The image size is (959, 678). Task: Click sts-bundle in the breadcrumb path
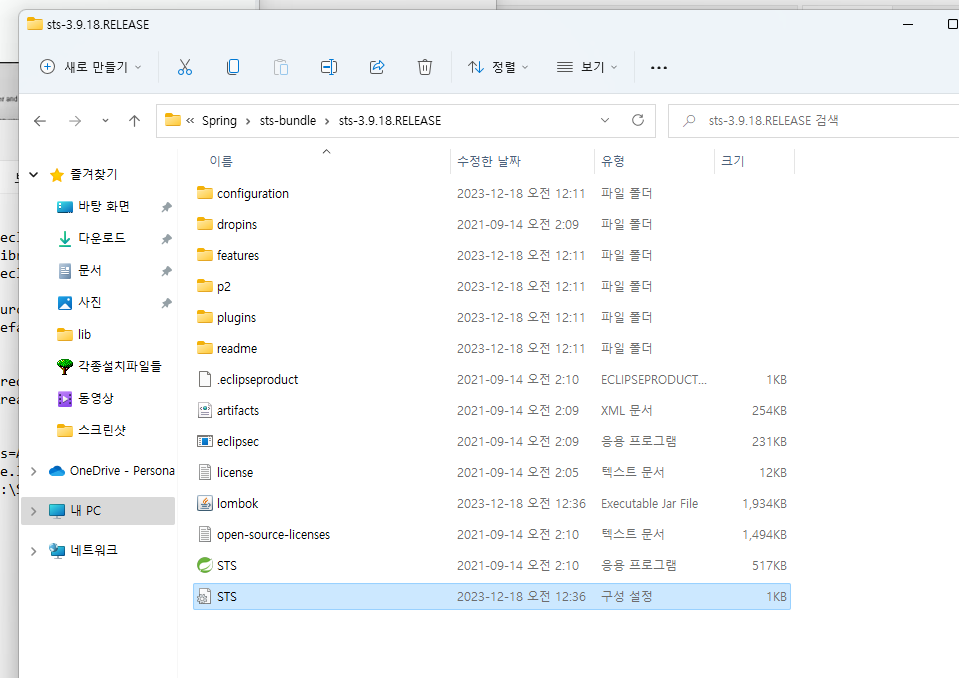[287, 121]
